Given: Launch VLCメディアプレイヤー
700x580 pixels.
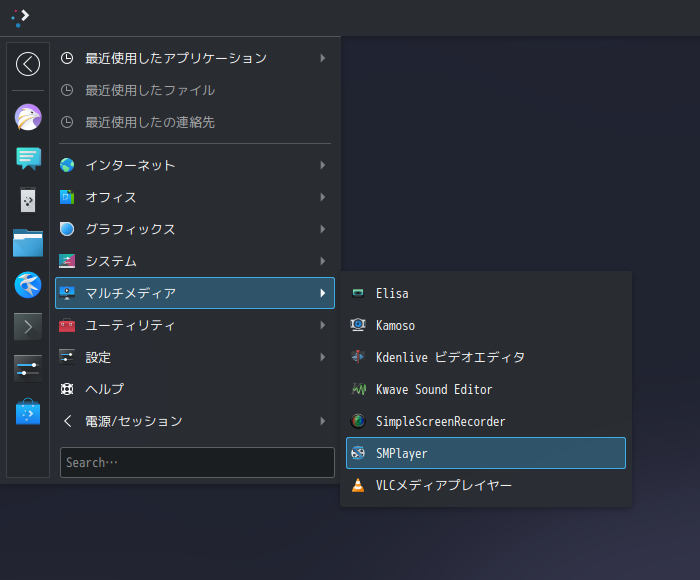Looking at the screenshot, I should (x=486, y=485).
